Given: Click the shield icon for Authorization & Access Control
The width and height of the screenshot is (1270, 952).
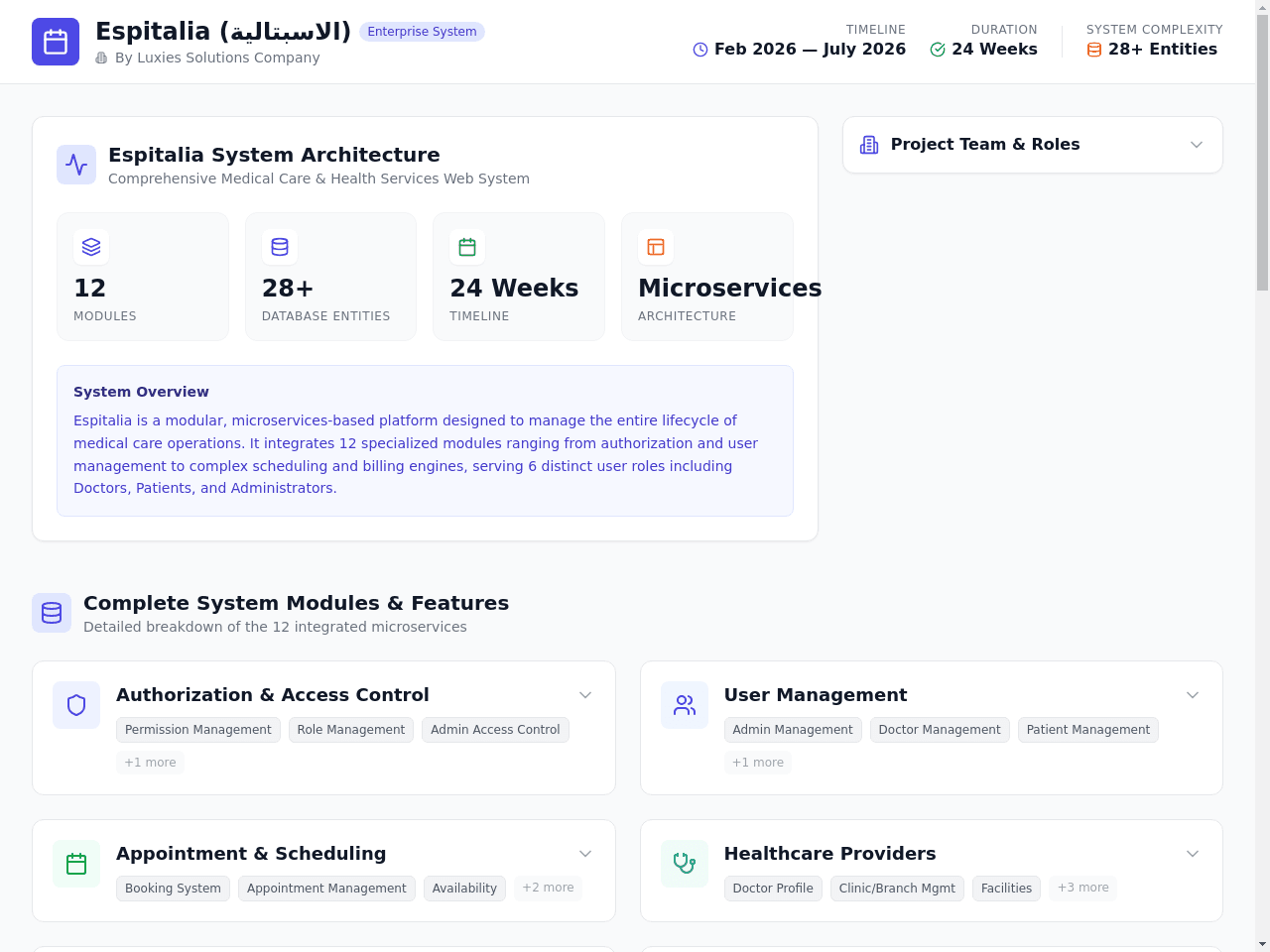Looking at the screenshot, I should pos(76,705).
